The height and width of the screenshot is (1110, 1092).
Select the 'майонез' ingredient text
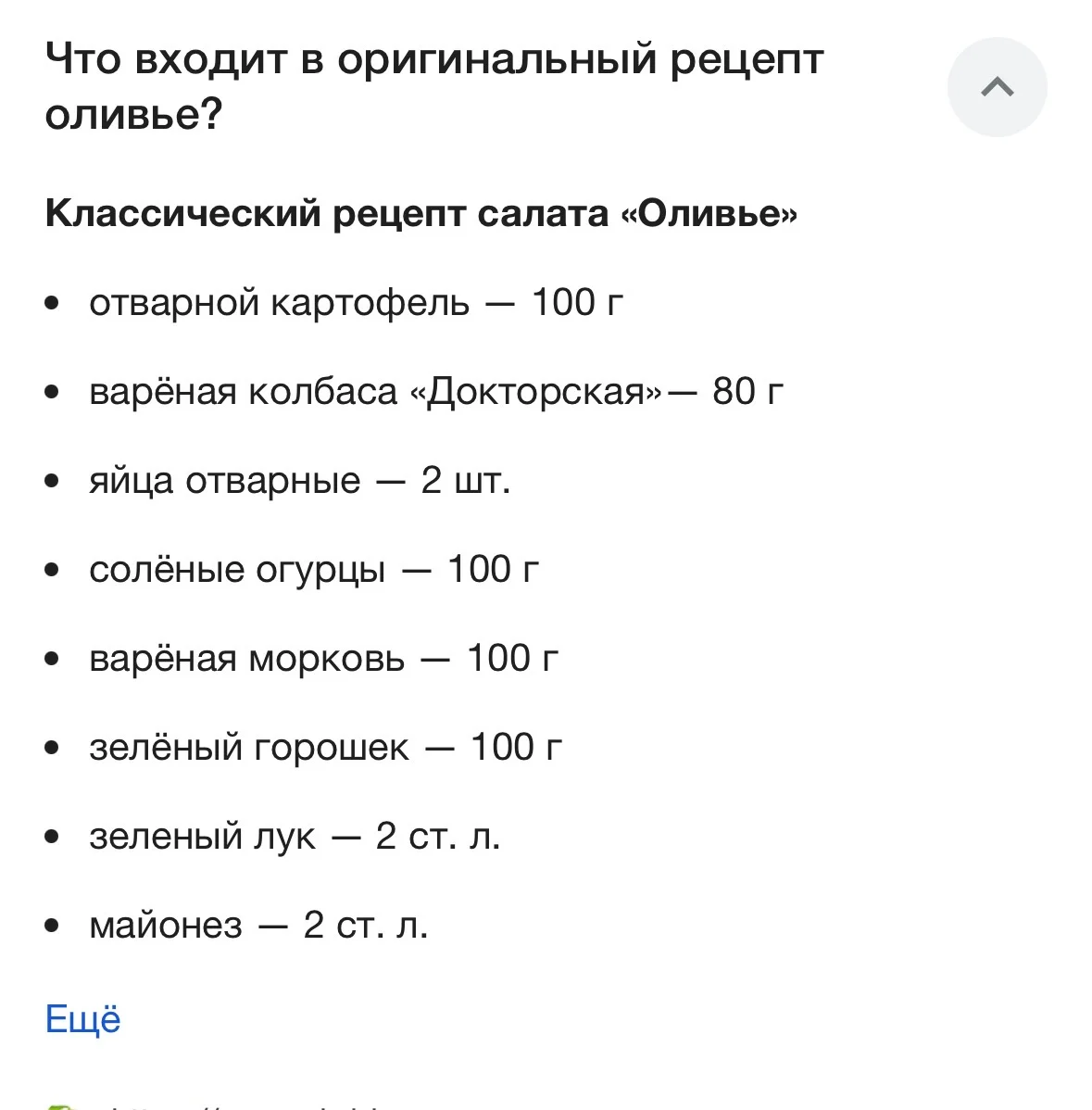[x=166, y=926]
